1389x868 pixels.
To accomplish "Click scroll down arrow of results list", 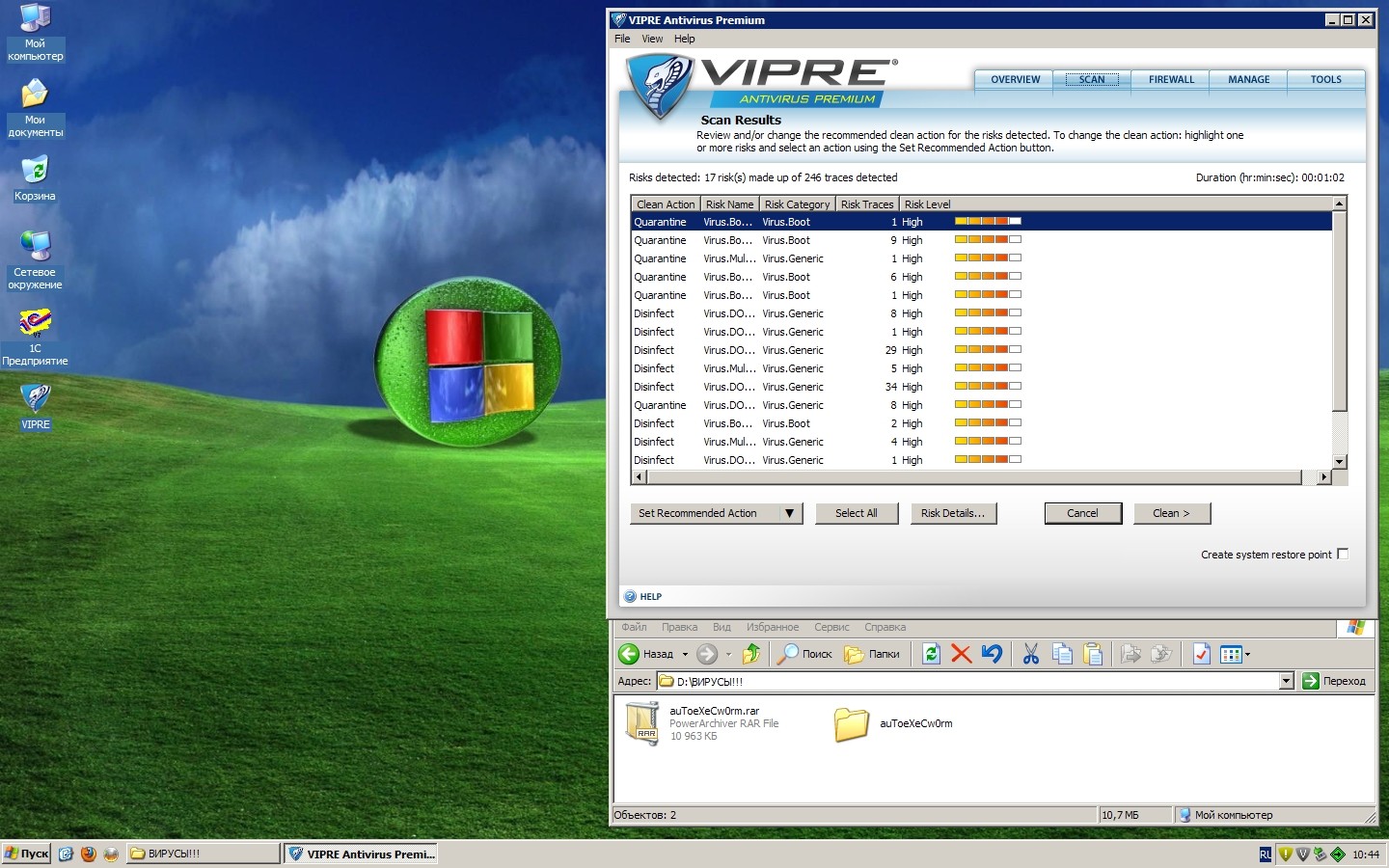I will [1339, 462].
